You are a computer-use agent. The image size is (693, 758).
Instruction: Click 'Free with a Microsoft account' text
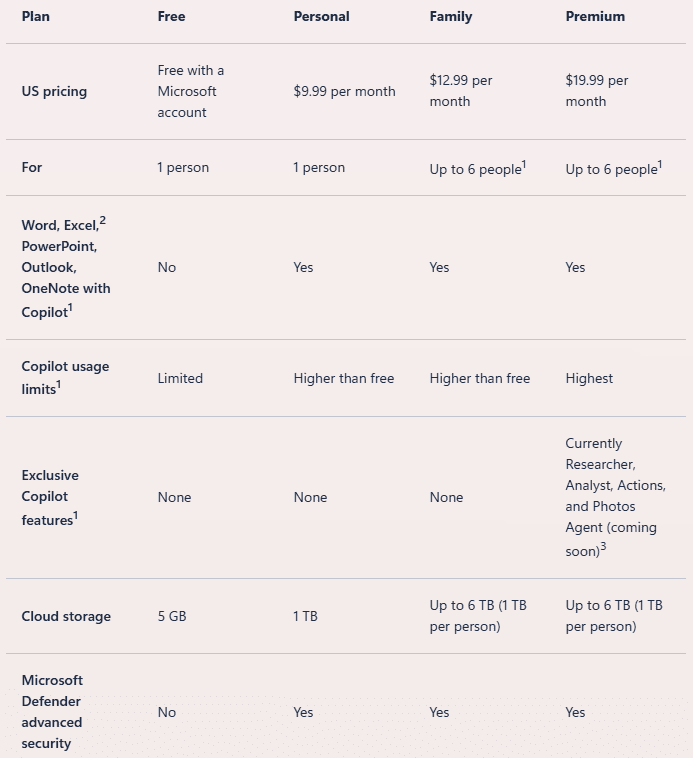pyautogui.click(x=190, y=91)
